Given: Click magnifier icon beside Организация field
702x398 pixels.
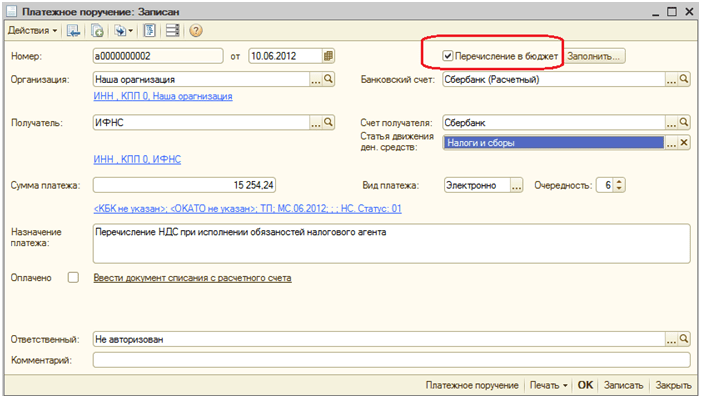Looking at the screenshot, I should tap(329, 79).
